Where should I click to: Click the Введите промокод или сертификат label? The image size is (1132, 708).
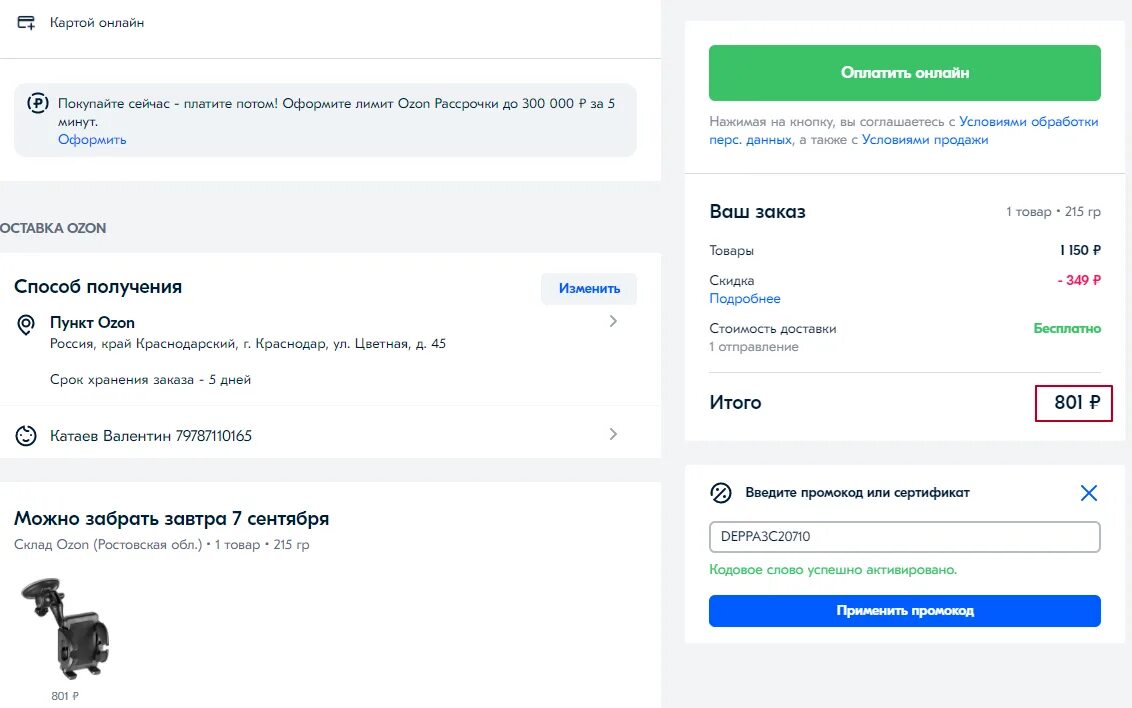[858, 493]
